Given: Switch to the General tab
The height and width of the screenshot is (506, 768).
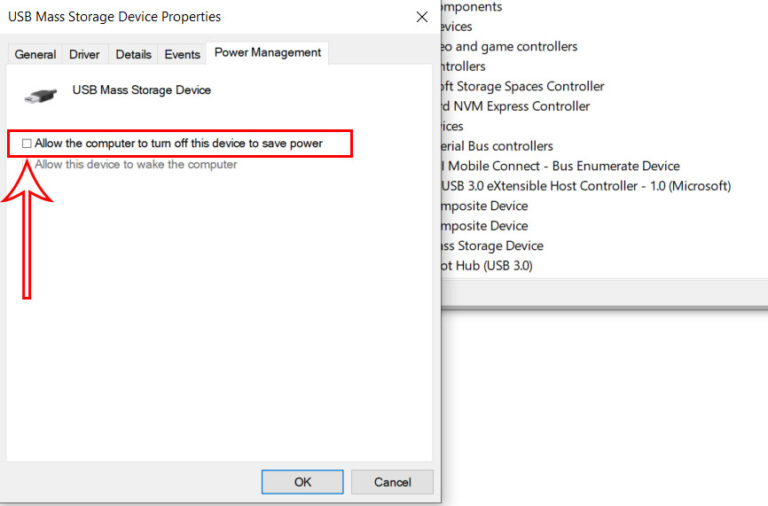Looking at the screenshot, I should point(35,54).
